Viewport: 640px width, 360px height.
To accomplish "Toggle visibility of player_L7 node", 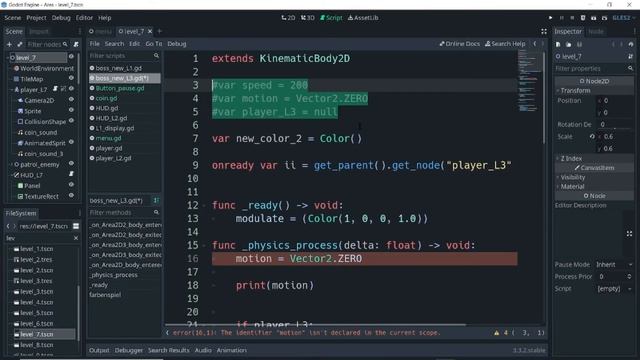I will (71, 89).
